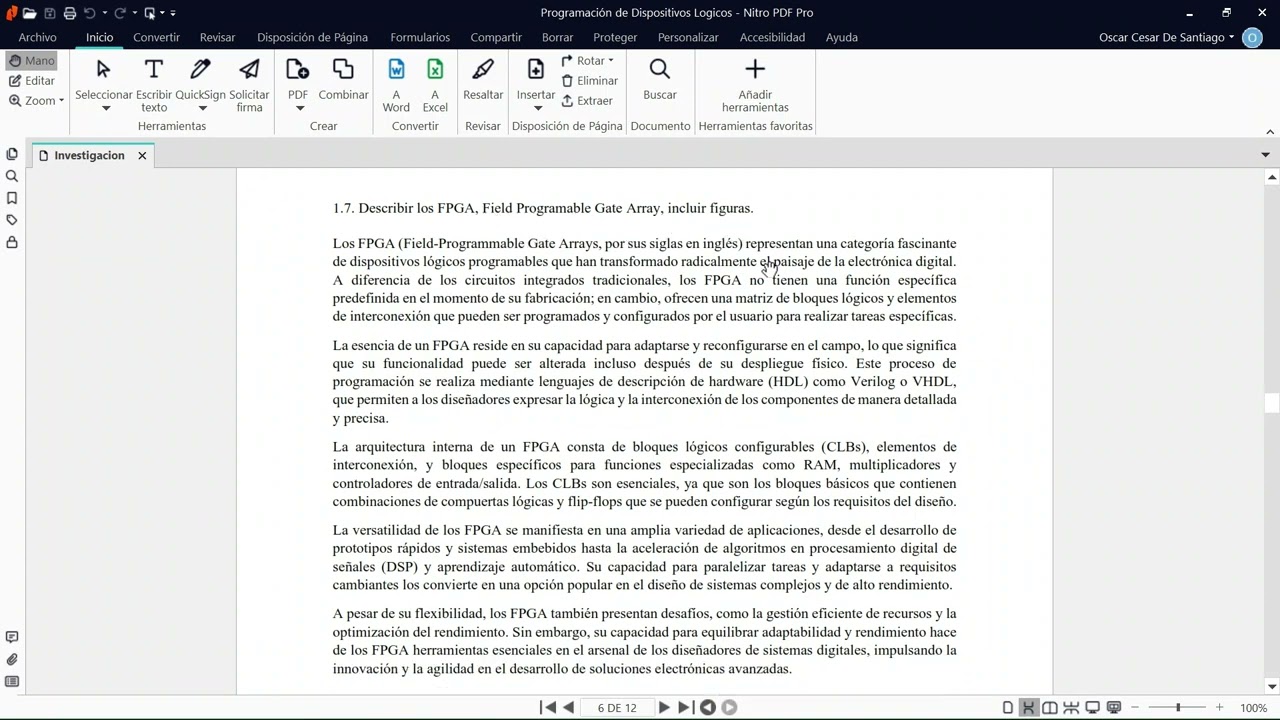Adjust the zoom slider handle
Viewport: 1280px width, 720px height.
(1178, 707)
